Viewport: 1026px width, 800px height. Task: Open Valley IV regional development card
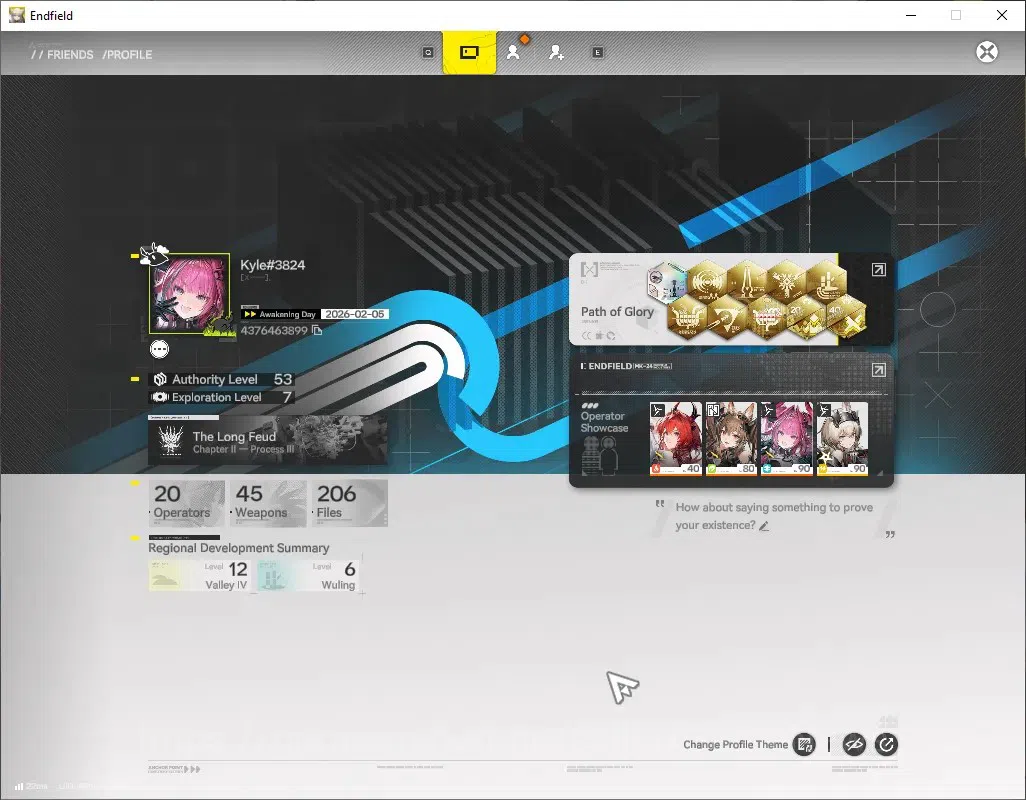point(200,576)
